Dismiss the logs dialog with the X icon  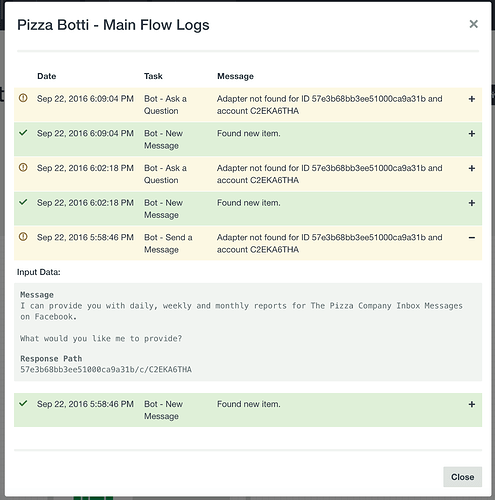click(x=473, y=24)
